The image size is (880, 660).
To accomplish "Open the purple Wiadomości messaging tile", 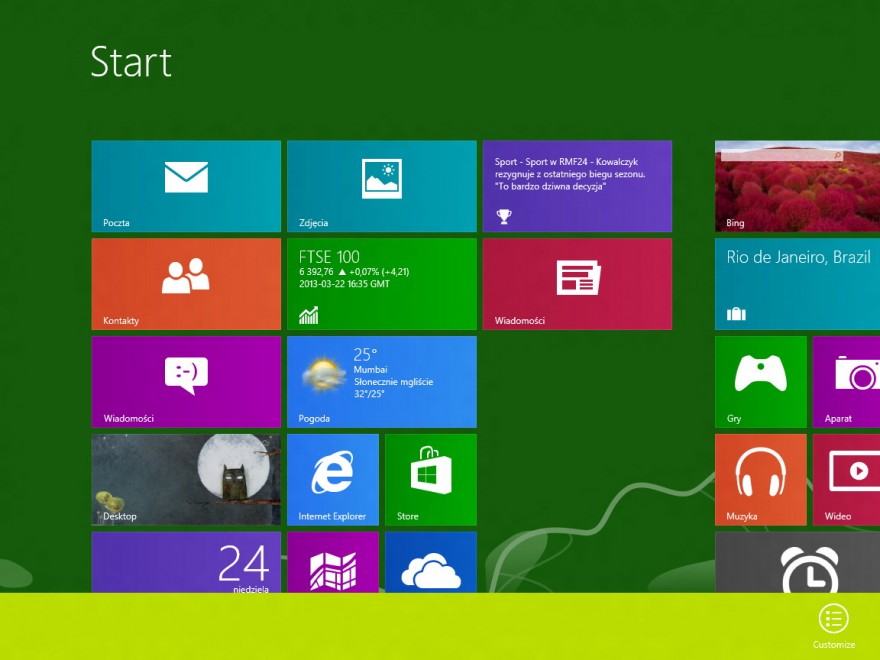I will 186,382.
